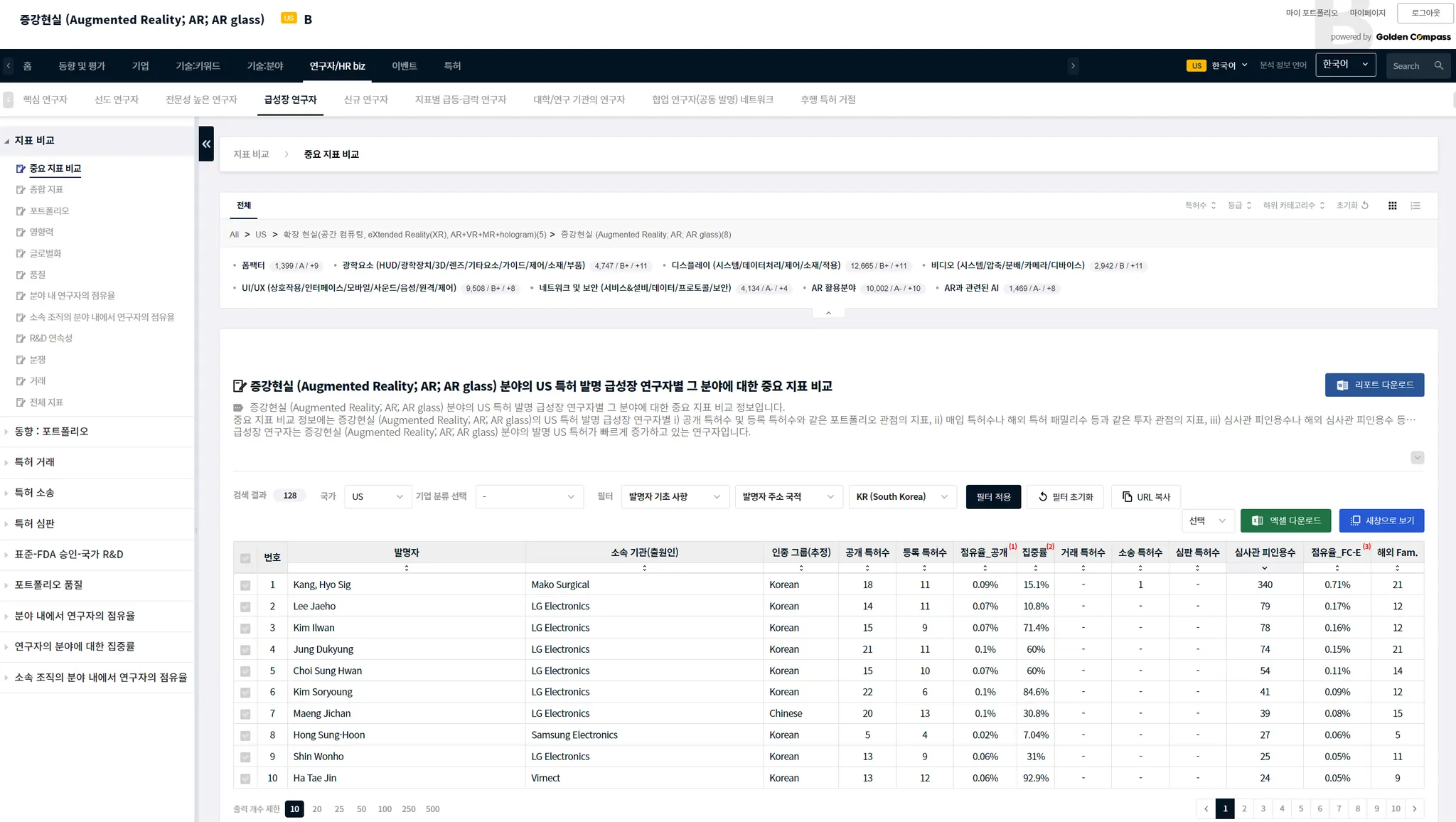Screen dimensions: 1456x822
Task: Switch to grid view icon
Action: pos(1392,205)
